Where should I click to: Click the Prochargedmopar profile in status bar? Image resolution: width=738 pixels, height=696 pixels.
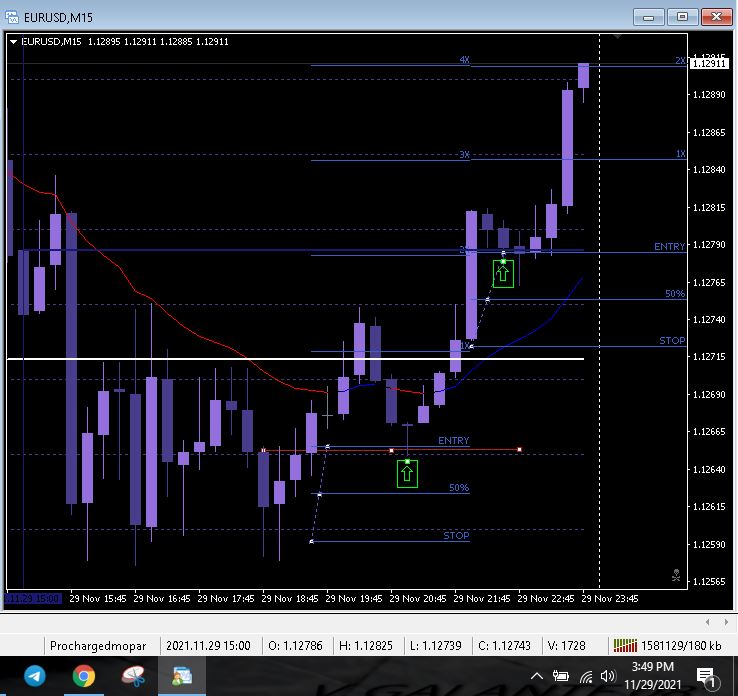tap(98, 646)
